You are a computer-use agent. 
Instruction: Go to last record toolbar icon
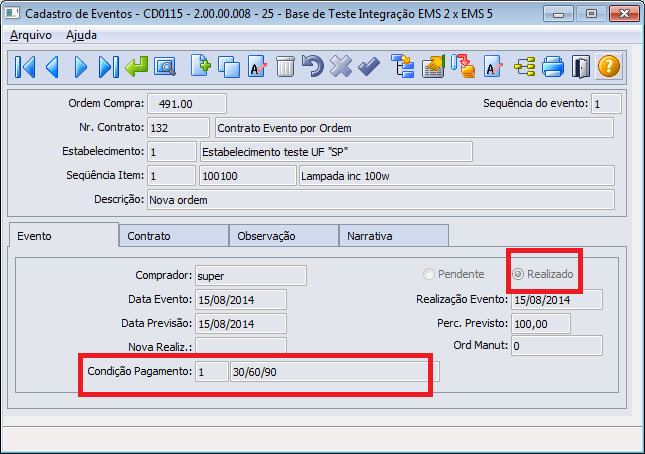(109, 67)
